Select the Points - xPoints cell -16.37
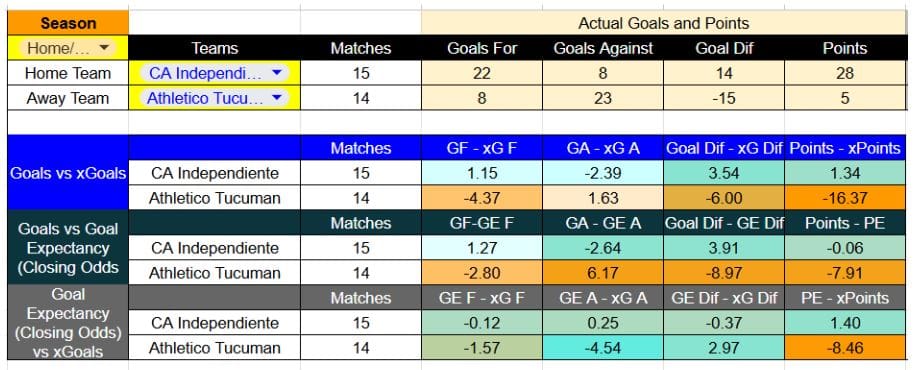Viewport: 917px width, 370px height. [x=845, y=198]
